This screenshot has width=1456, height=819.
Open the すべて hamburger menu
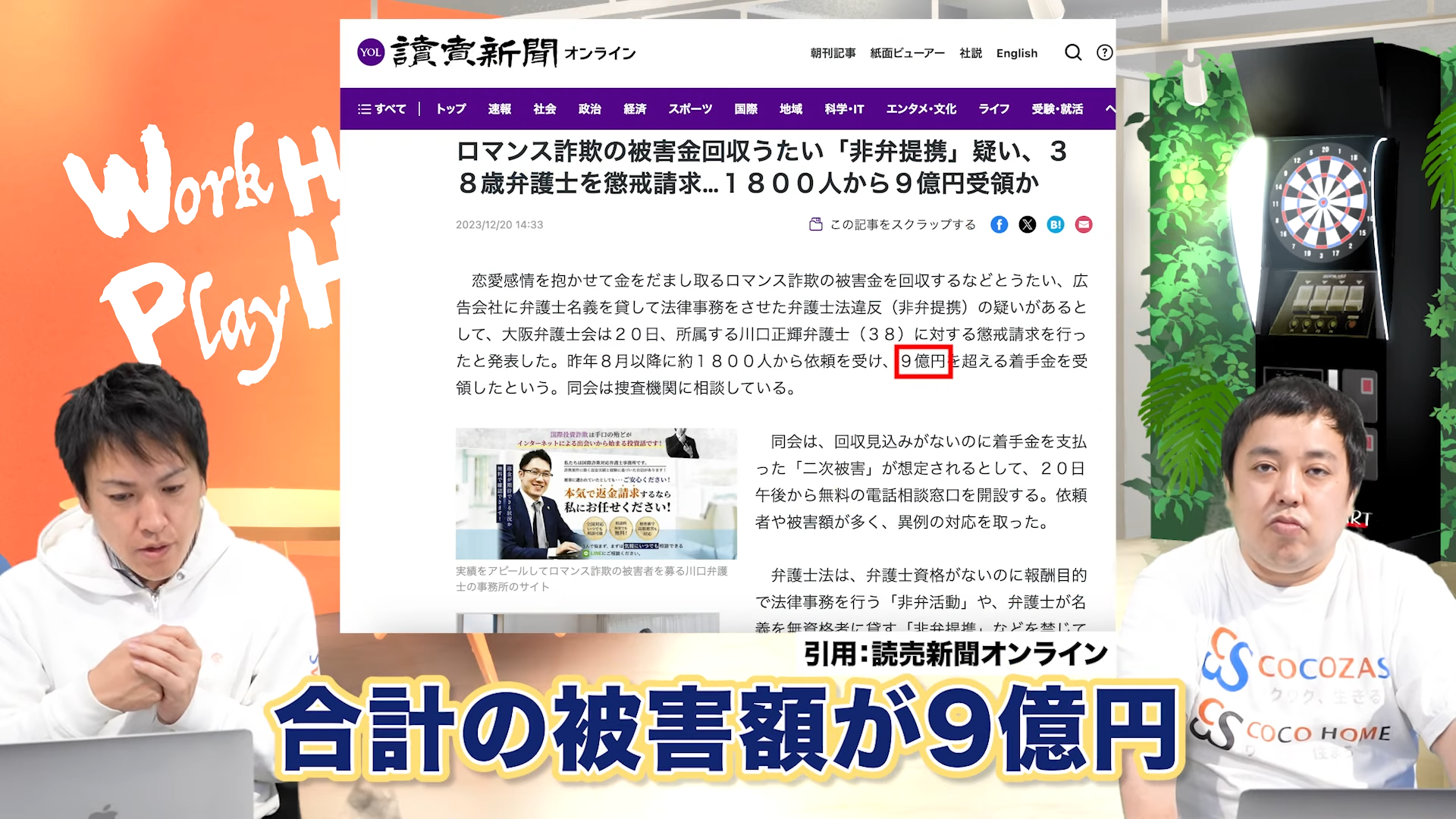click(382, 109)
